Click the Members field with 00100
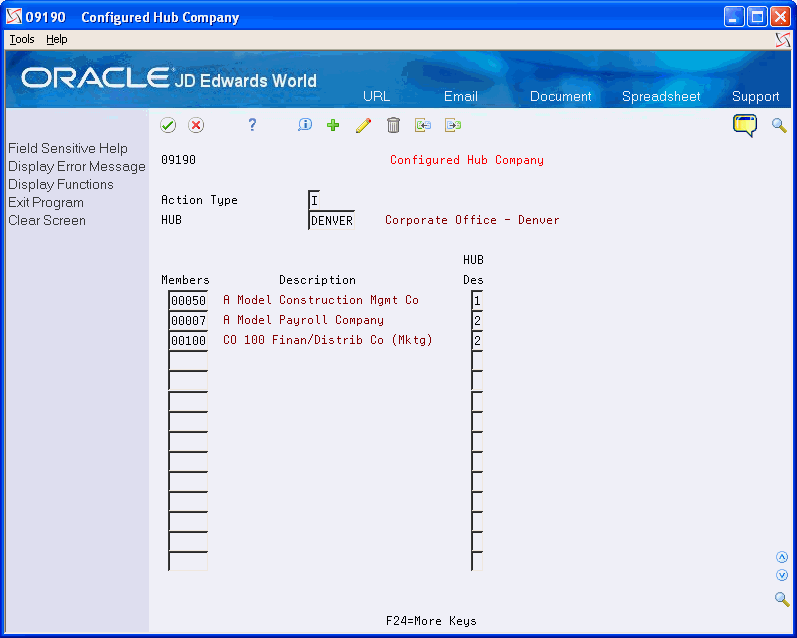Viewport: 797px width, 638px height. click(x=188, y=340)
